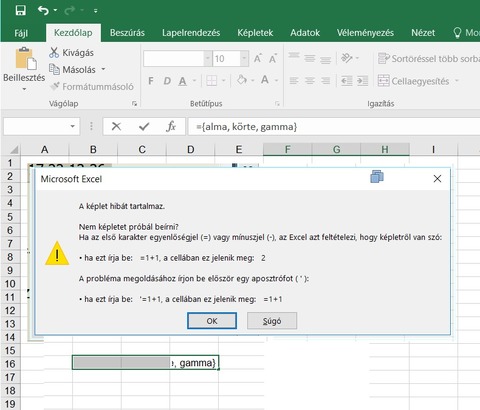Expand the Beillesztés dropdown arrow

(x=24, y=89)
